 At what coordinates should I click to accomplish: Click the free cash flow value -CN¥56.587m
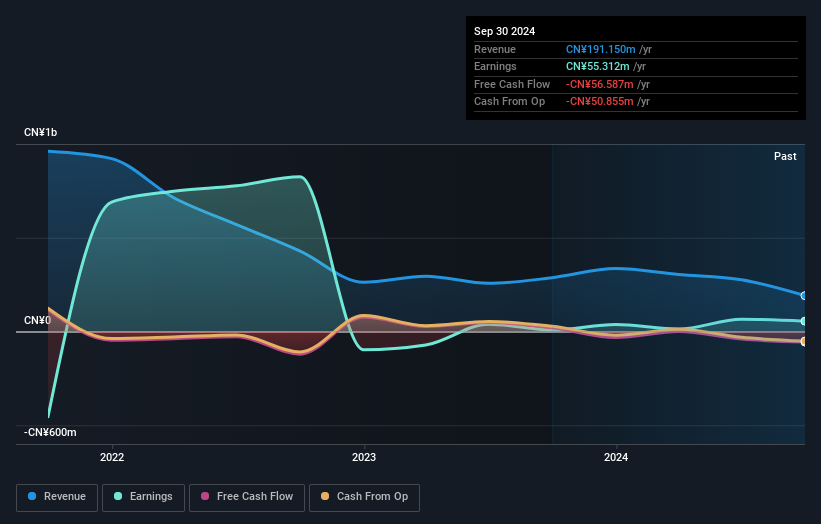click(x=600, y=84)
